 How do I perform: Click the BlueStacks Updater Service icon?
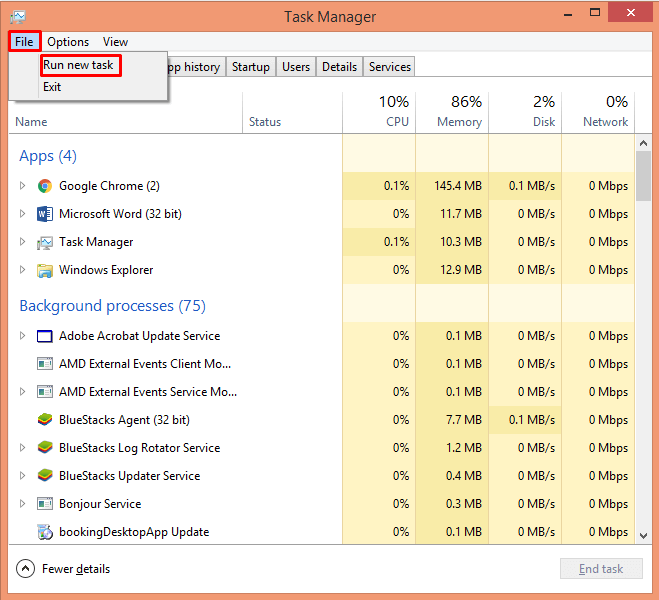click(x=45, y=476)
